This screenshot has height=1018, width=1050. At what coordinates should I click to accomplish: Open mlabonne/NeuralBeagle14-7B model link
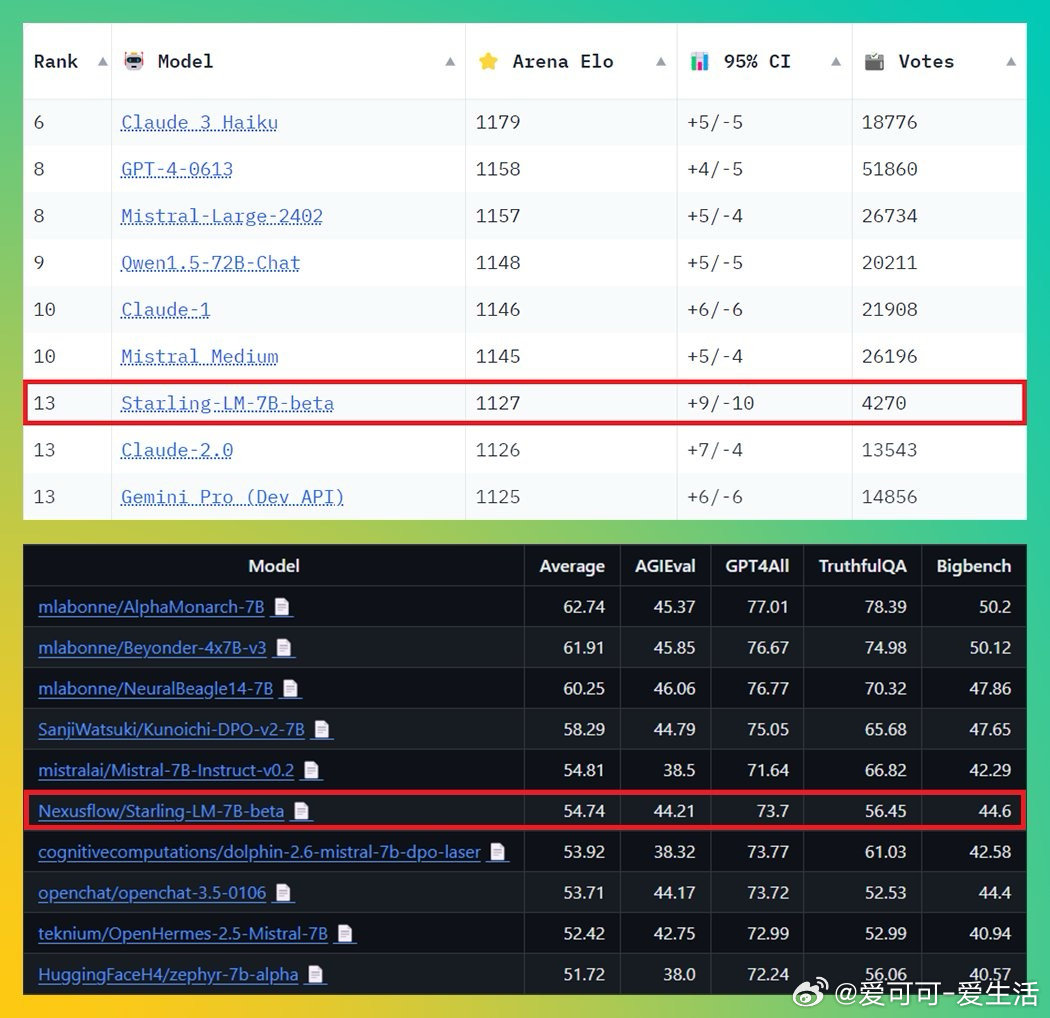click(x=155, y=688)
